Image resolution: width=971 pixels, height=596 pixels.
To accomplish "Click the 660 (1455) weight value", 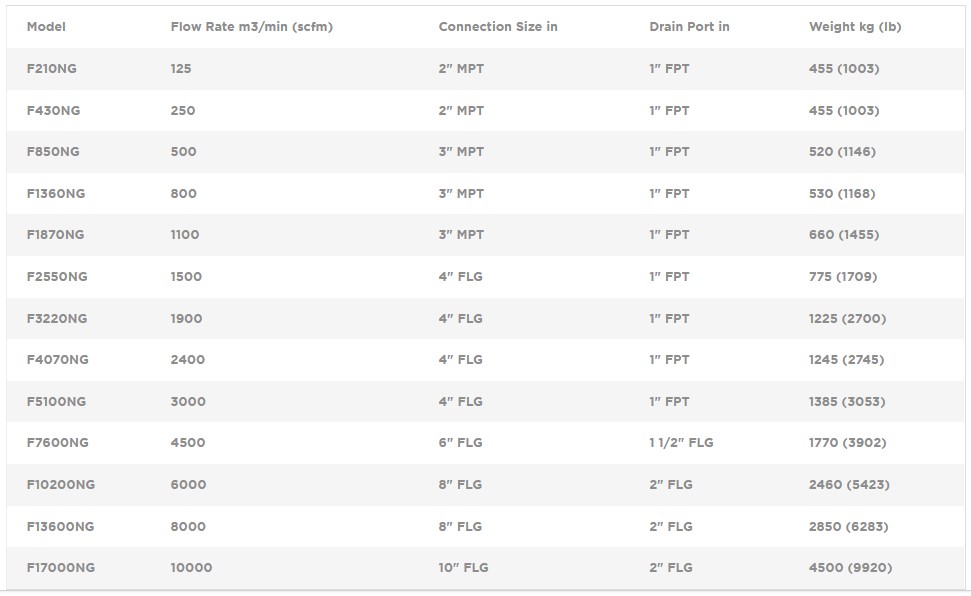I will 844,235.
